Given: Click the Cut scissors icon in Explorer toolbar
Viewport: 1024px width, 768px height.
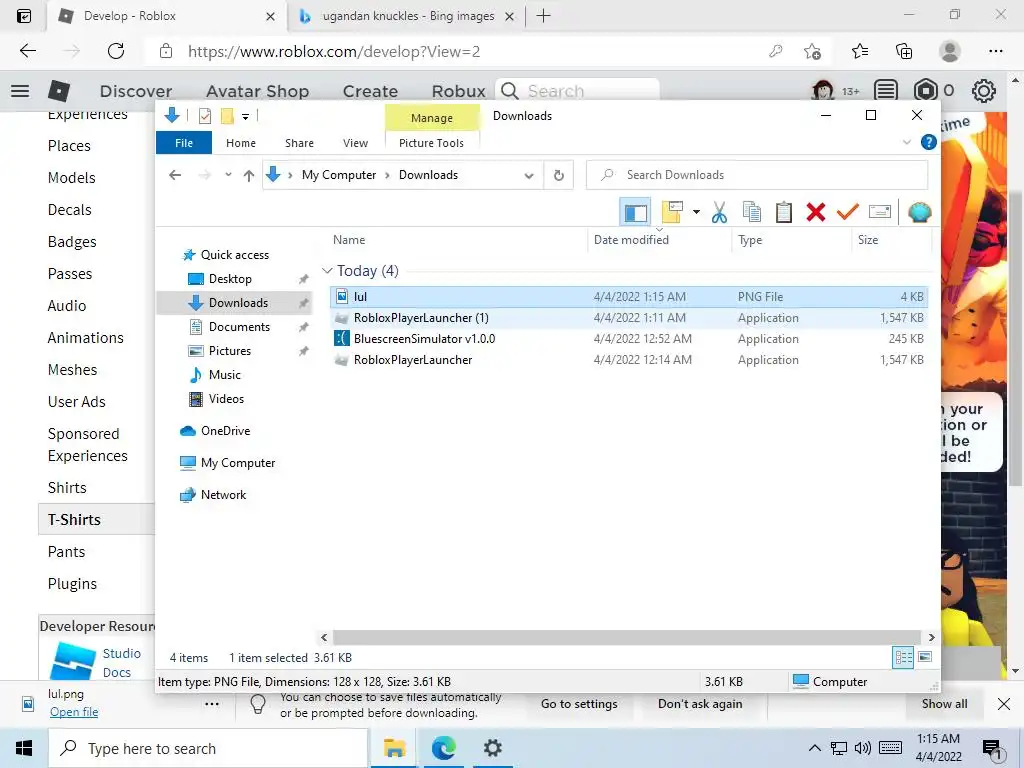Looking at the screenshot, I should [719, 212].
